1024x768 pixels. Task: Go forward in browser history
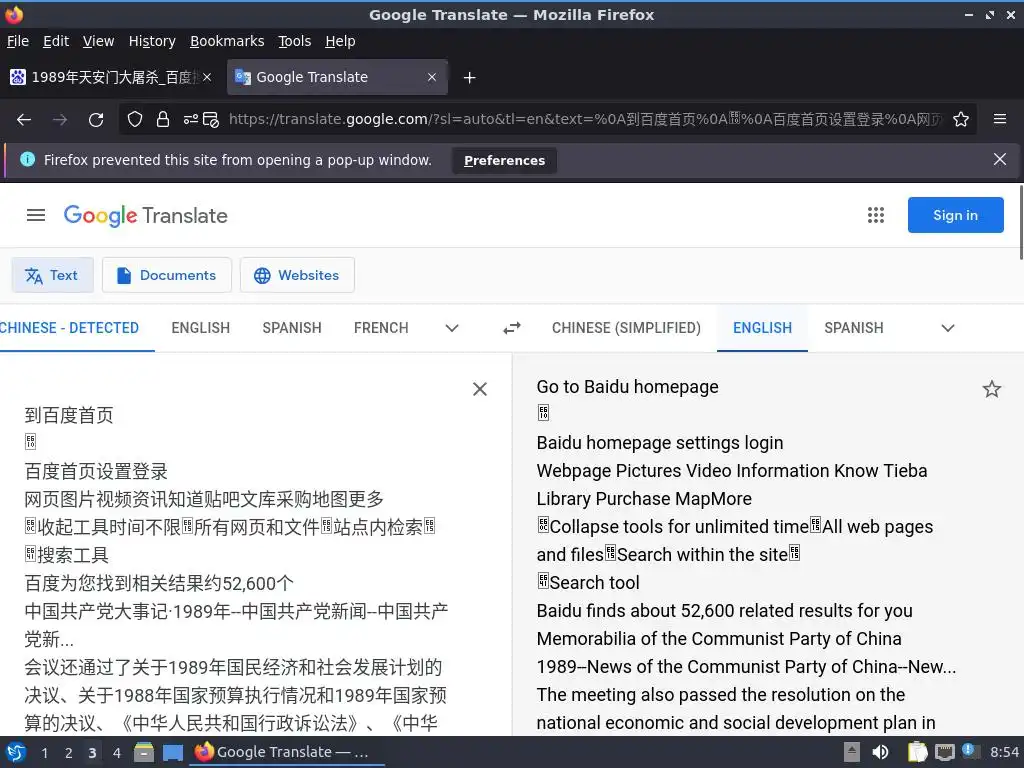tap(60, 120)
